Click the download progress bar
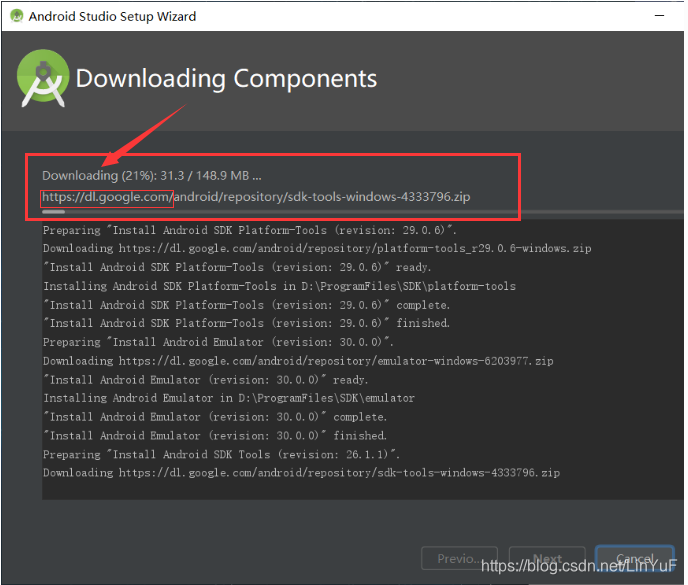688x585 pixels. (x=362, y=212)
